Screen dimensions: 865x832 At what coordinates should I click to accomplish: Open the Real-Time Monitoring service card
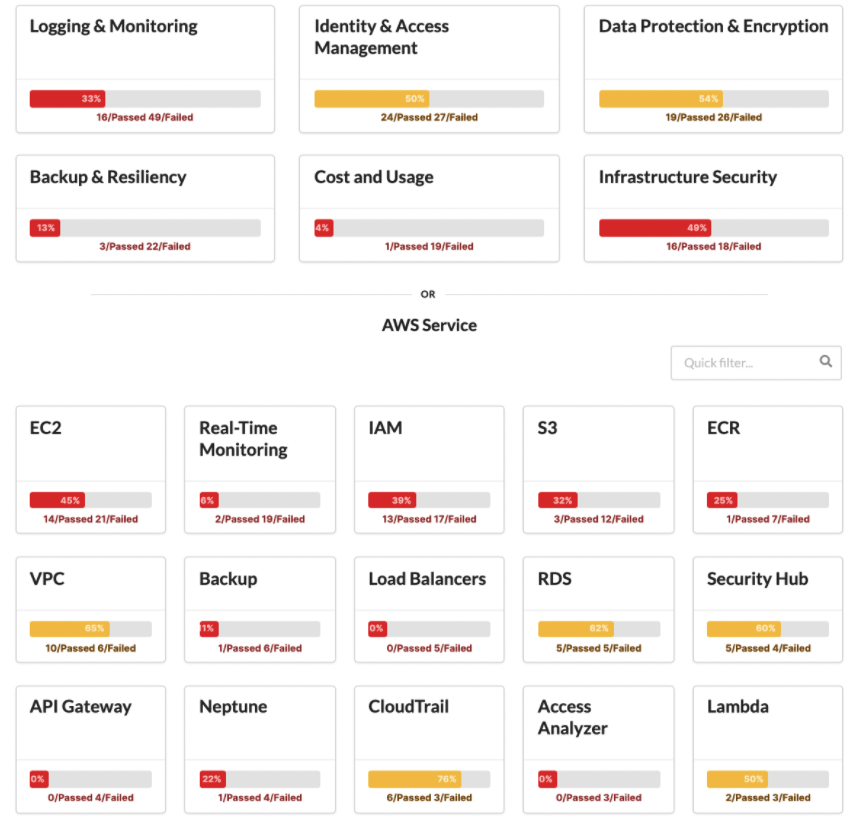coord(260,469)
